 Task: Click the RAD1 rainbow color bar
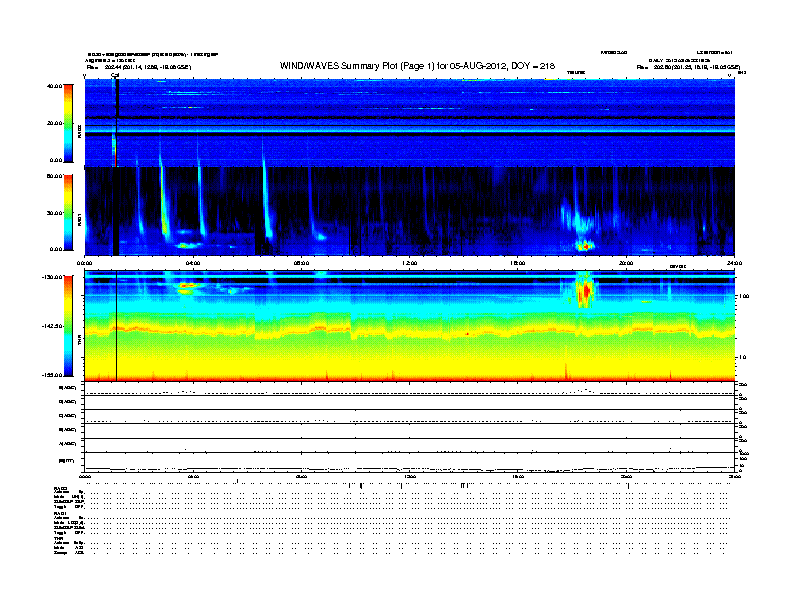pos(68,213)
